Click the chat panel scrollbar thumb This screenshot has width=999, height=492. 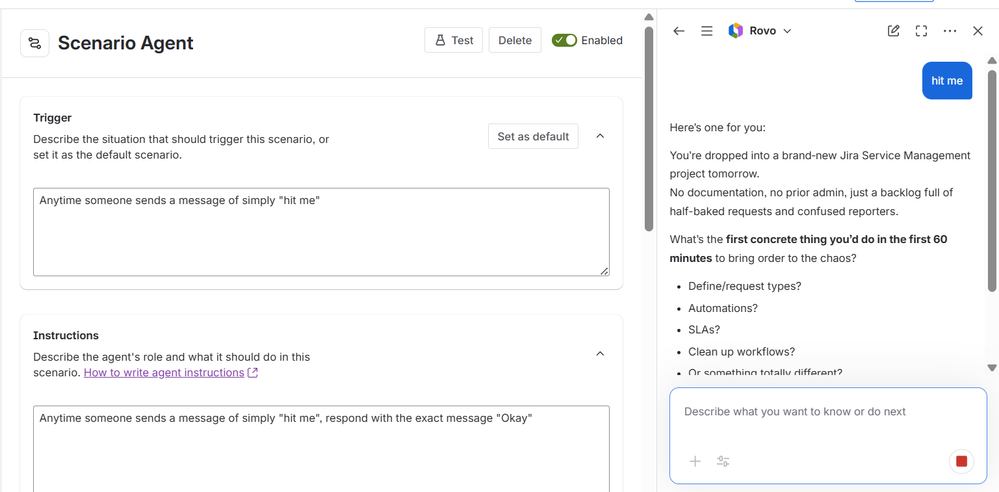click(x=992, y=180)
